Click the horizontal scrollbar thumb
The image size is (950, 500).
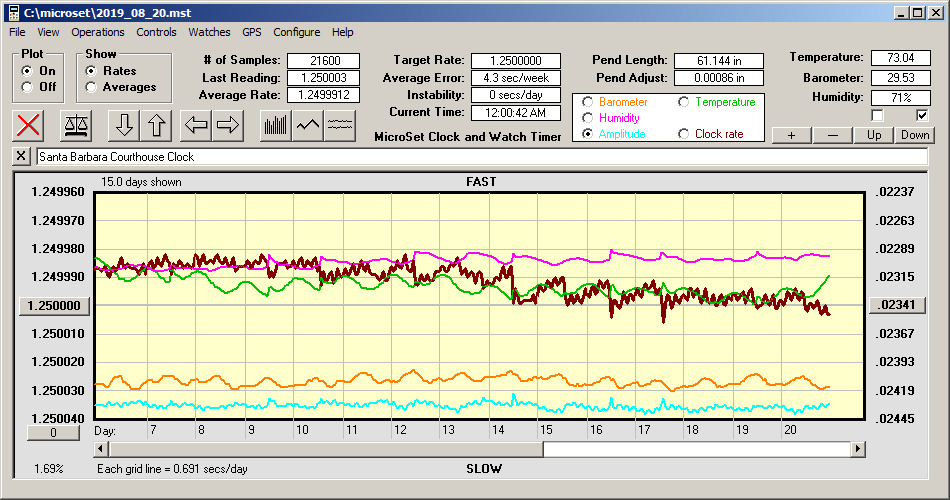[326, 449]
